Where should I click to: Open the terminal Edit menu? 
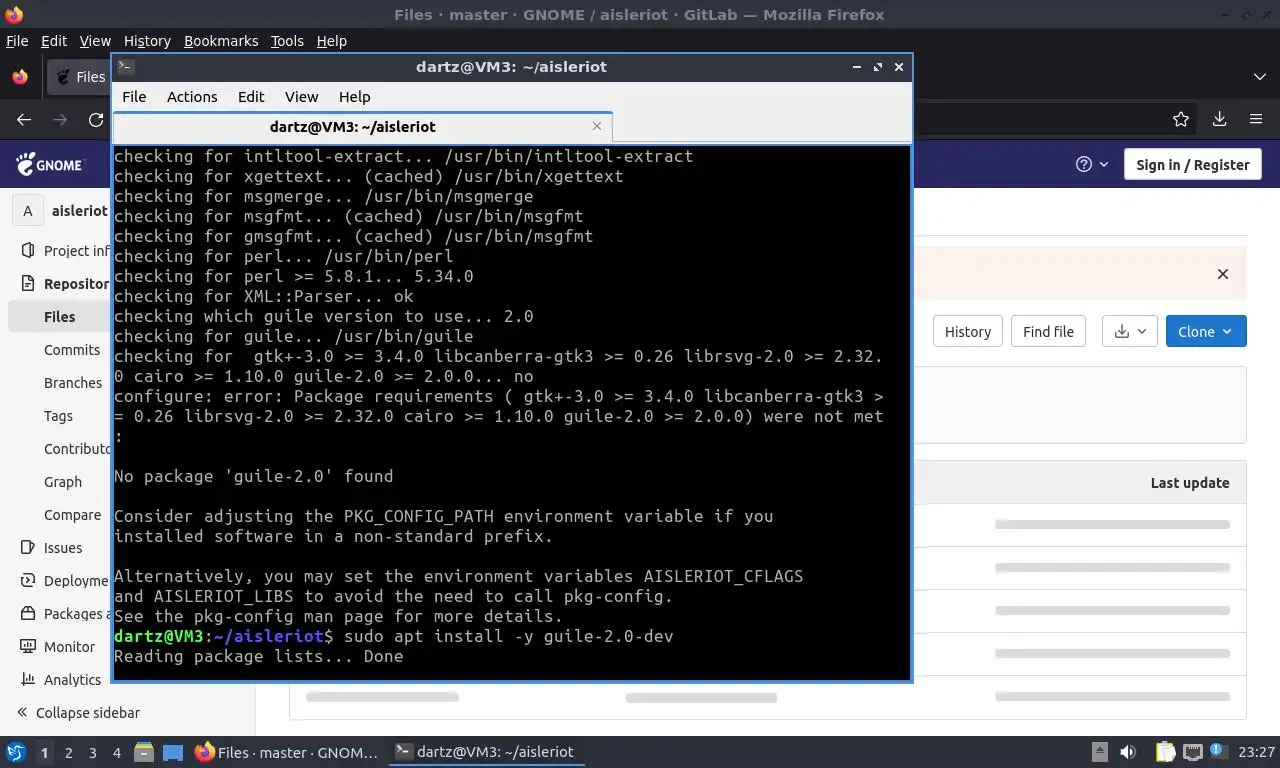click(251, 97)
